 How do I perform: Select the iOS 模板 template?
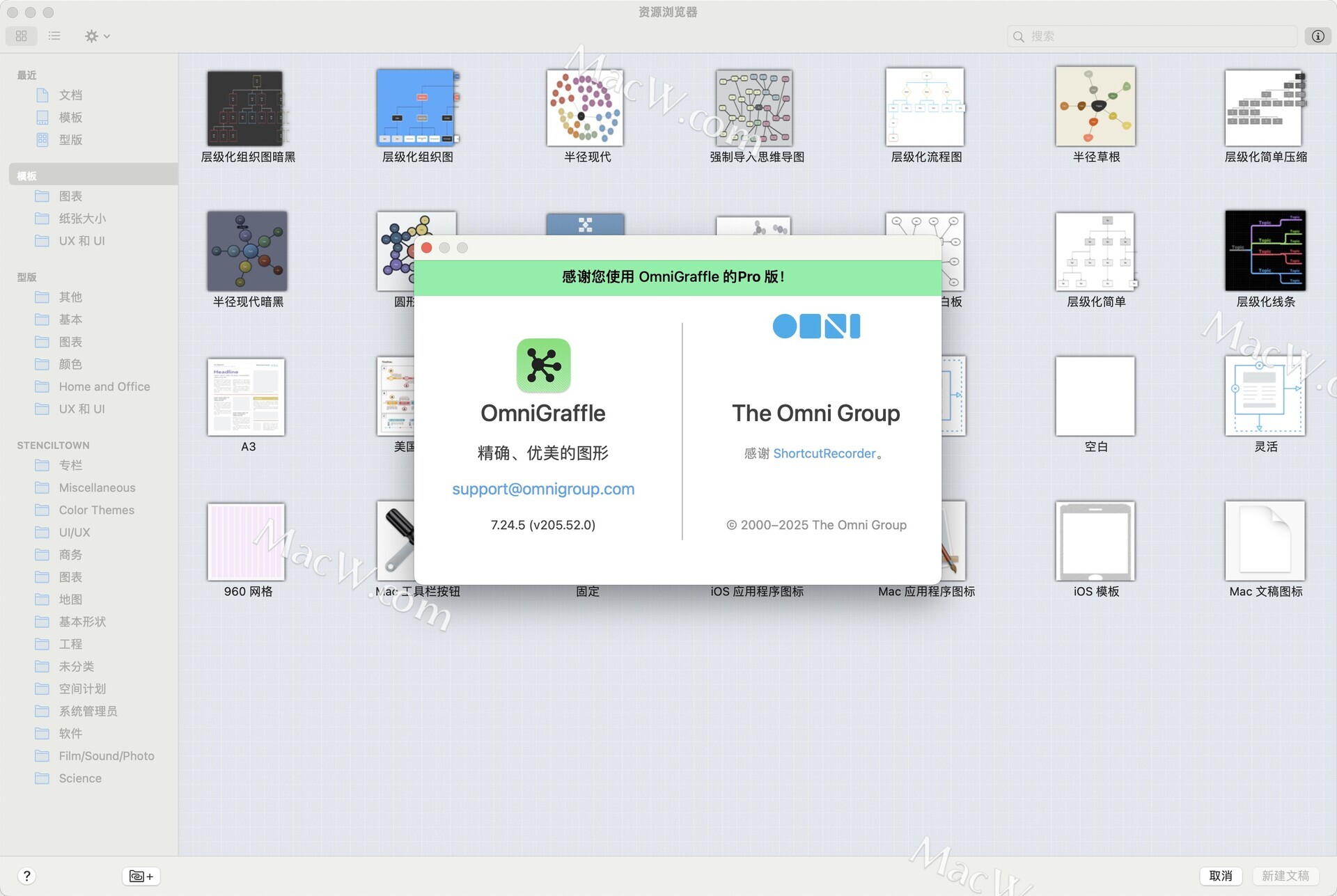click(1095, 541)
